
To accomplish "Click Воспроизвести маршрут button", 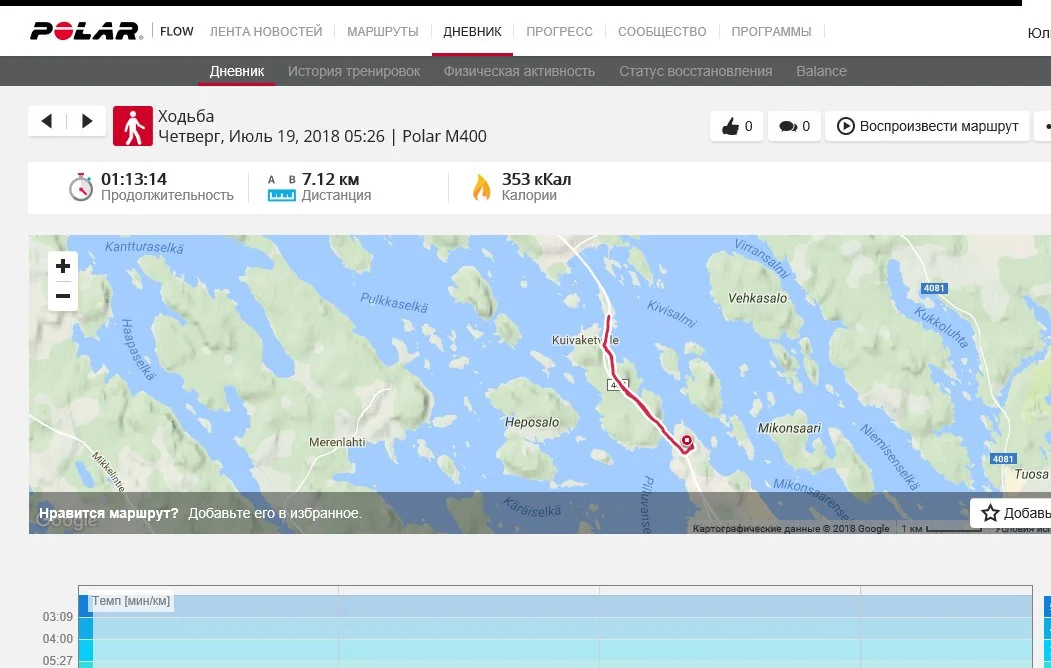I will (927, 126).
